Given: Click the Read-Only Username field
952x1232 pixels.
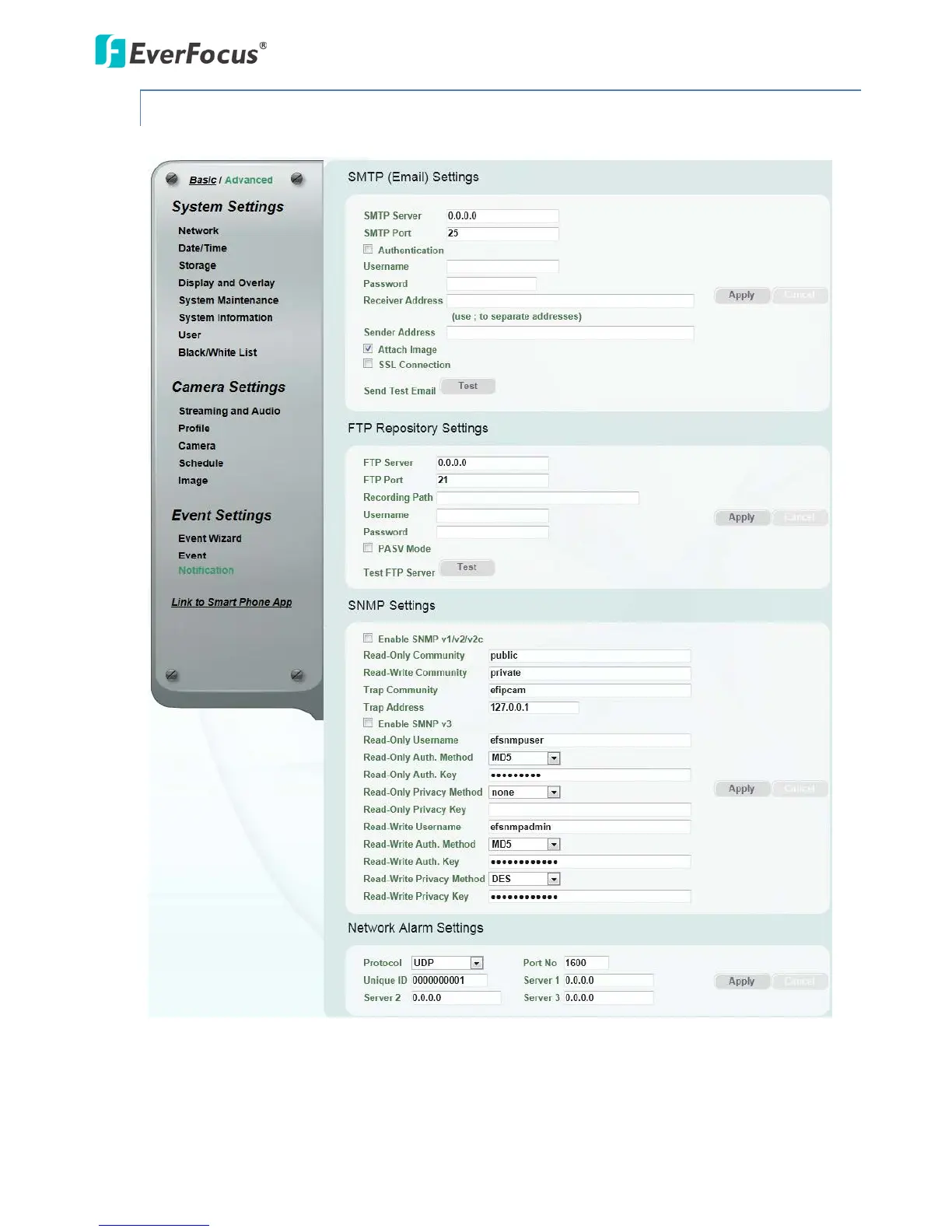Looking at the screenshot, I should tap(590, 740).
